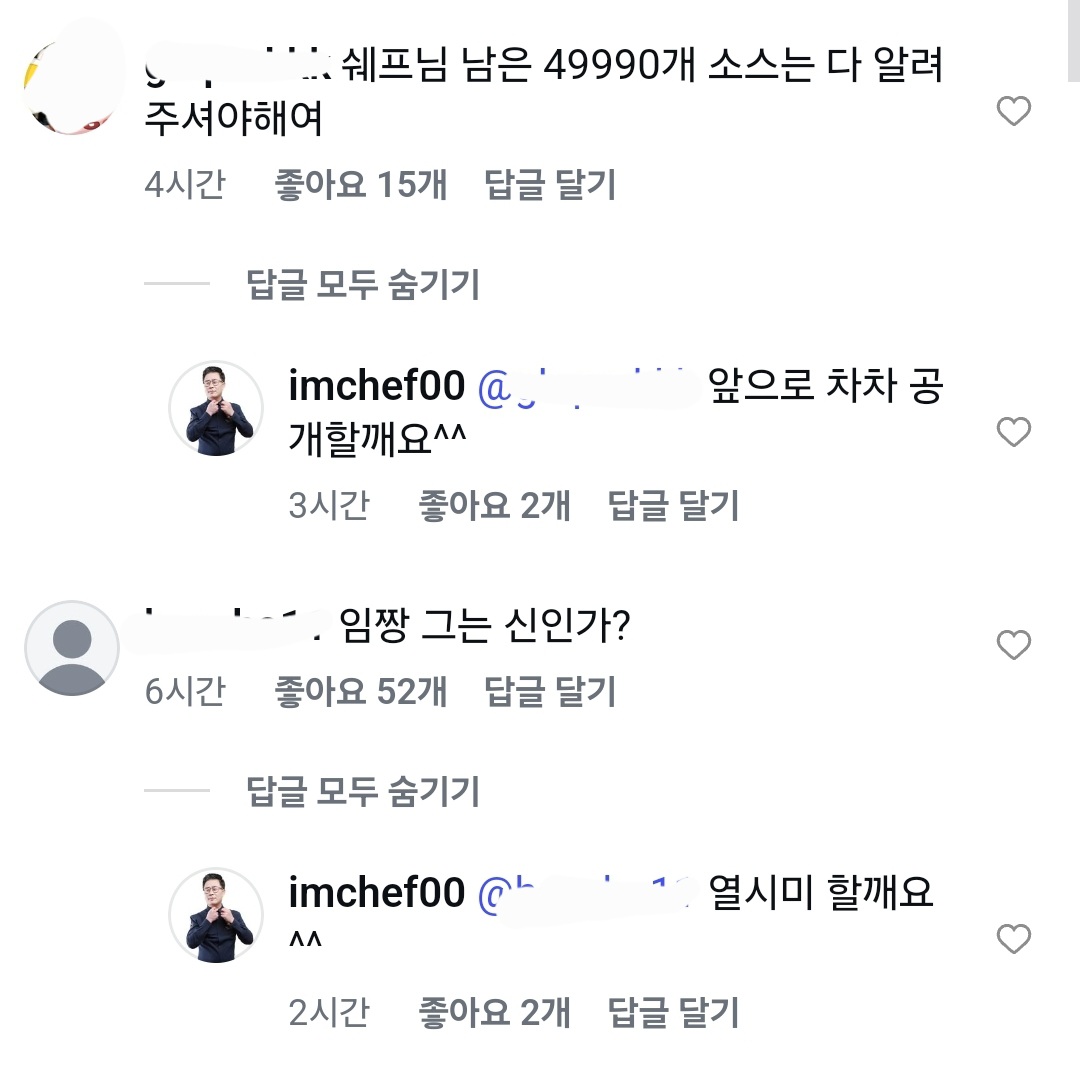
Task: Reply to imchef00's 2시간 reply
Action: [x=673, y=1013]
